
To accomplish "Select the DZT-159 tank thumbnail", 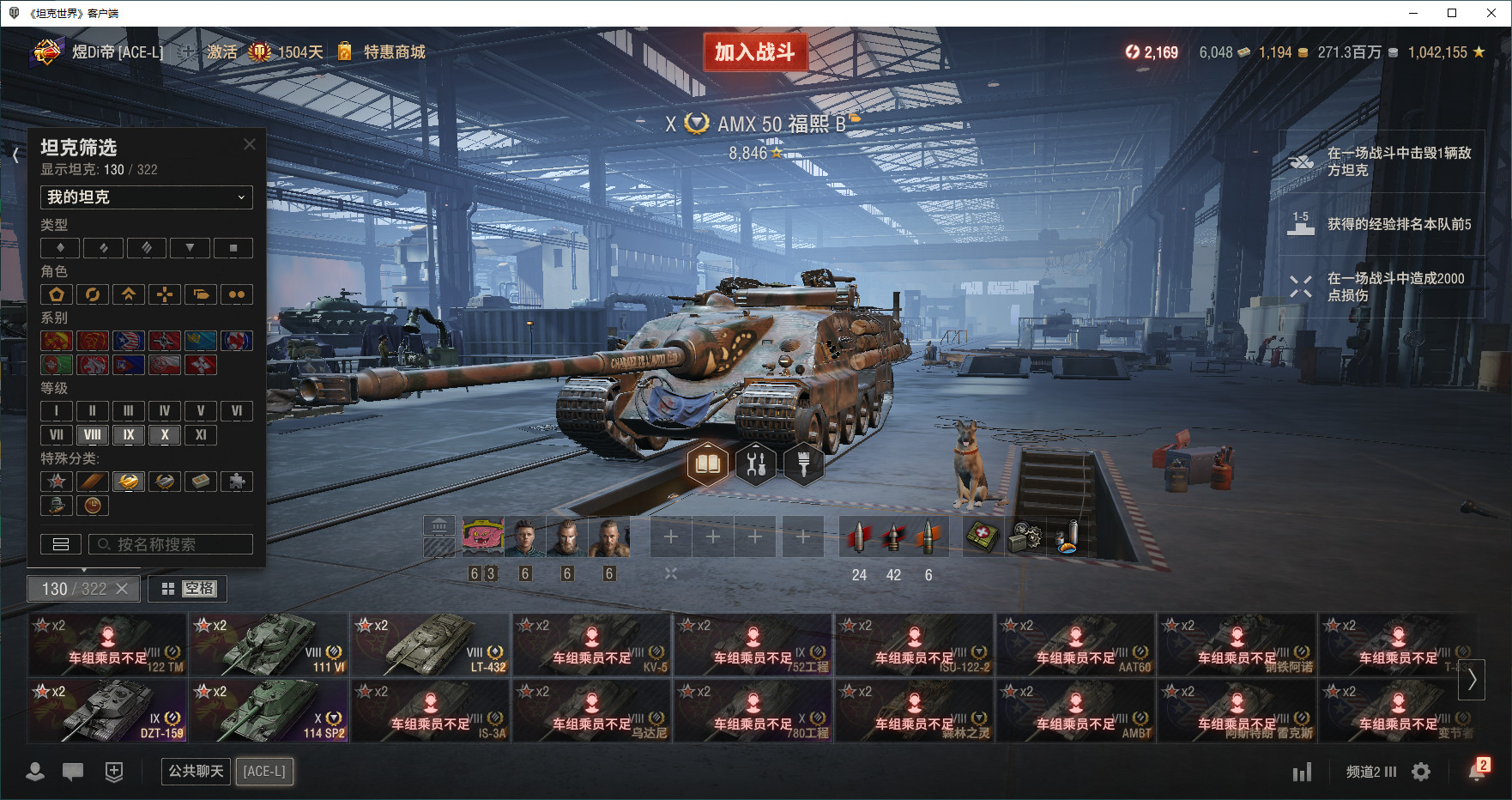I will (x=108, y=711).
